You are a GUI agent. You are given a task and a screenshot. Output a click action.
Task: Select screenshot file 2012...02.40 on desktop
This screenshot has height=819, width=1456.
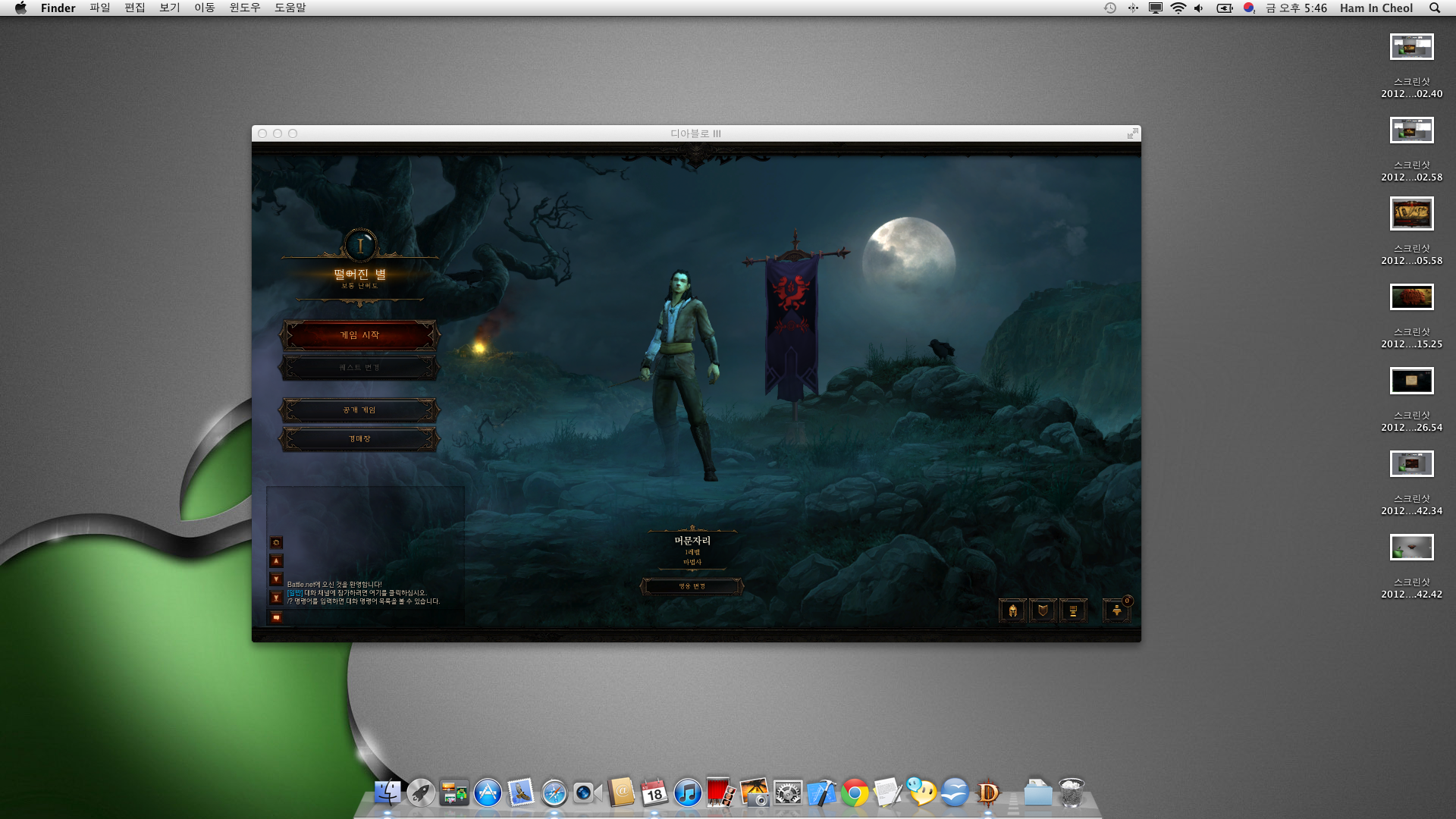tap(1411, 66)
